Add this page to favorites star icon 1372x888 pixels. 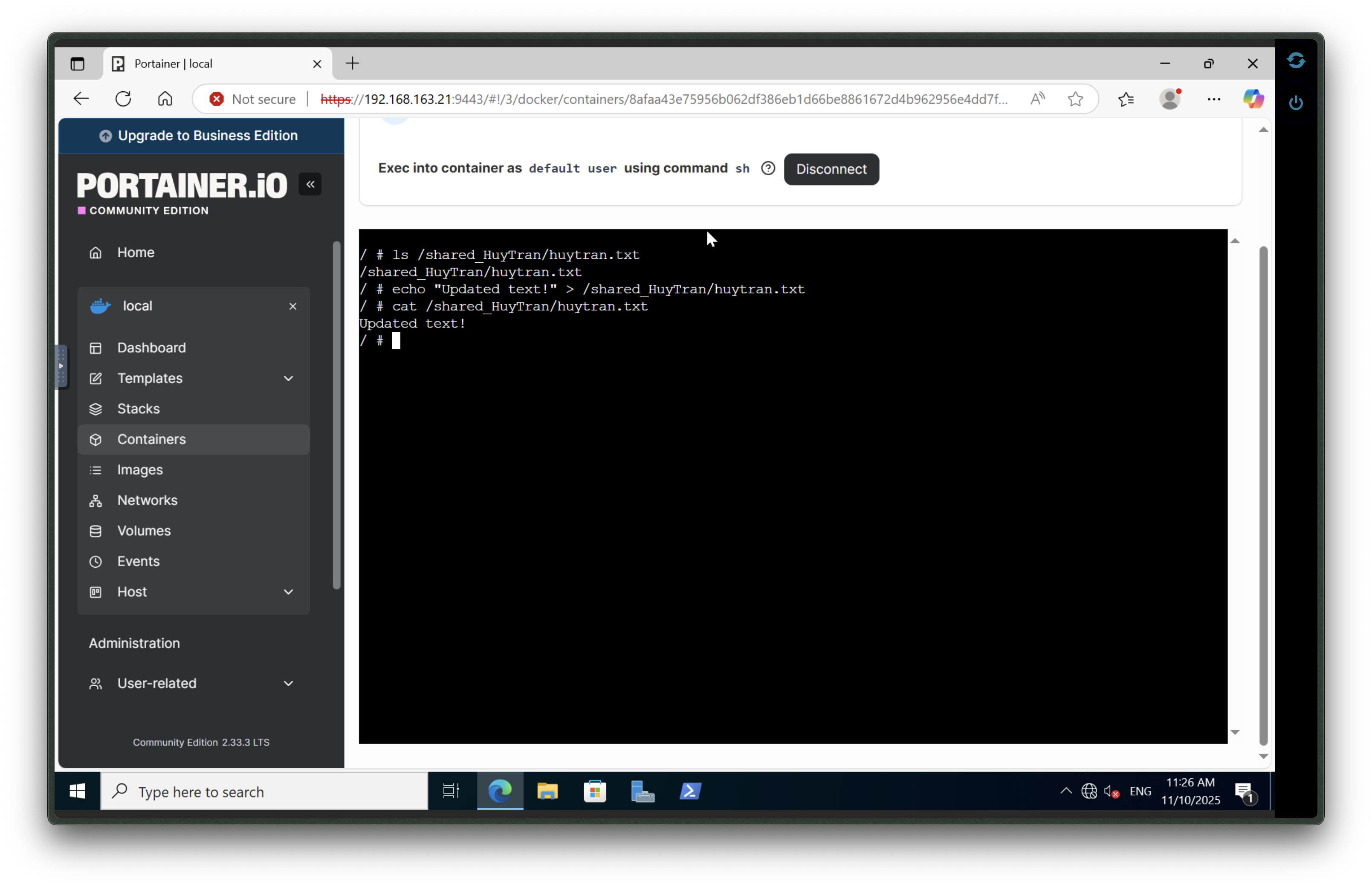pyautogui.click(x=1075, y=99)
